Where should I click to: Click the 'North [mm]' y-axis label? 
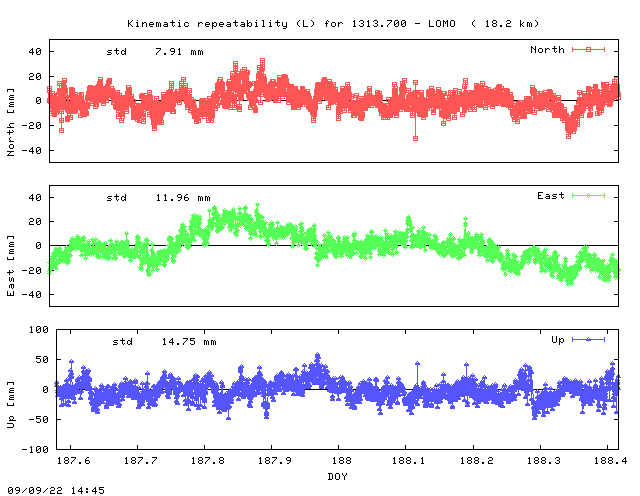(x=11, y=122)
